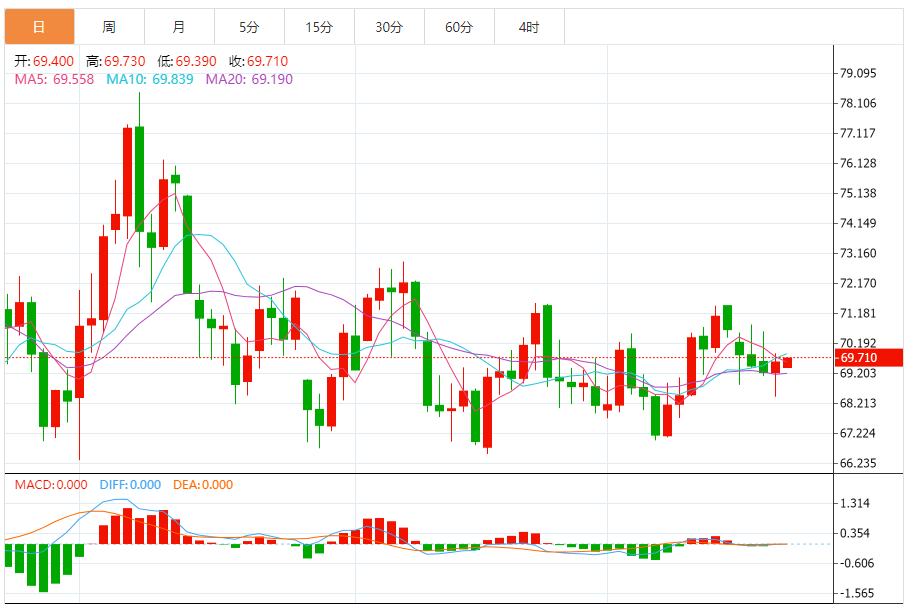Viewport: 910px width, 604px height.
Task: Click the high price readout 高:69.730
Action: click(115, 61)
